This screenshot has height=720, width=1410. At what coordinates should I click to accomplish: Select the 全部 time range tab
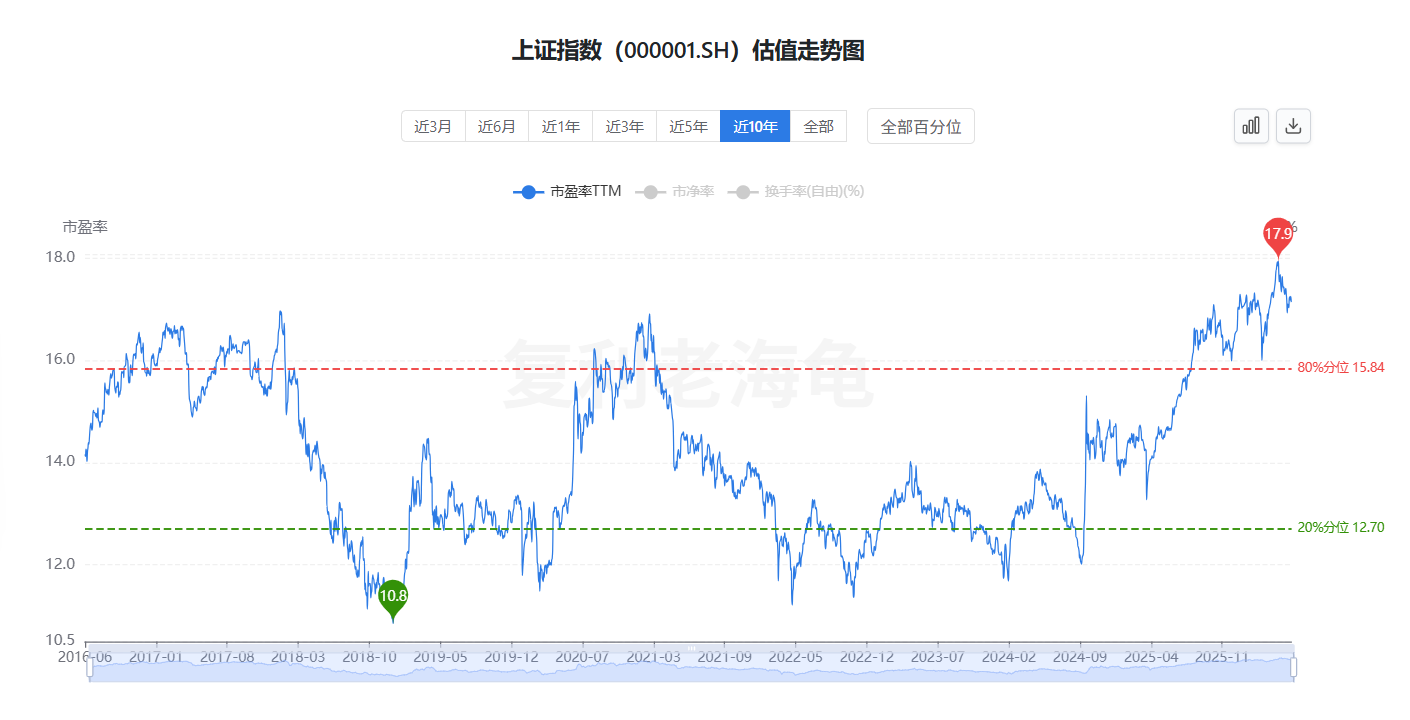click(x=818, y=126)
